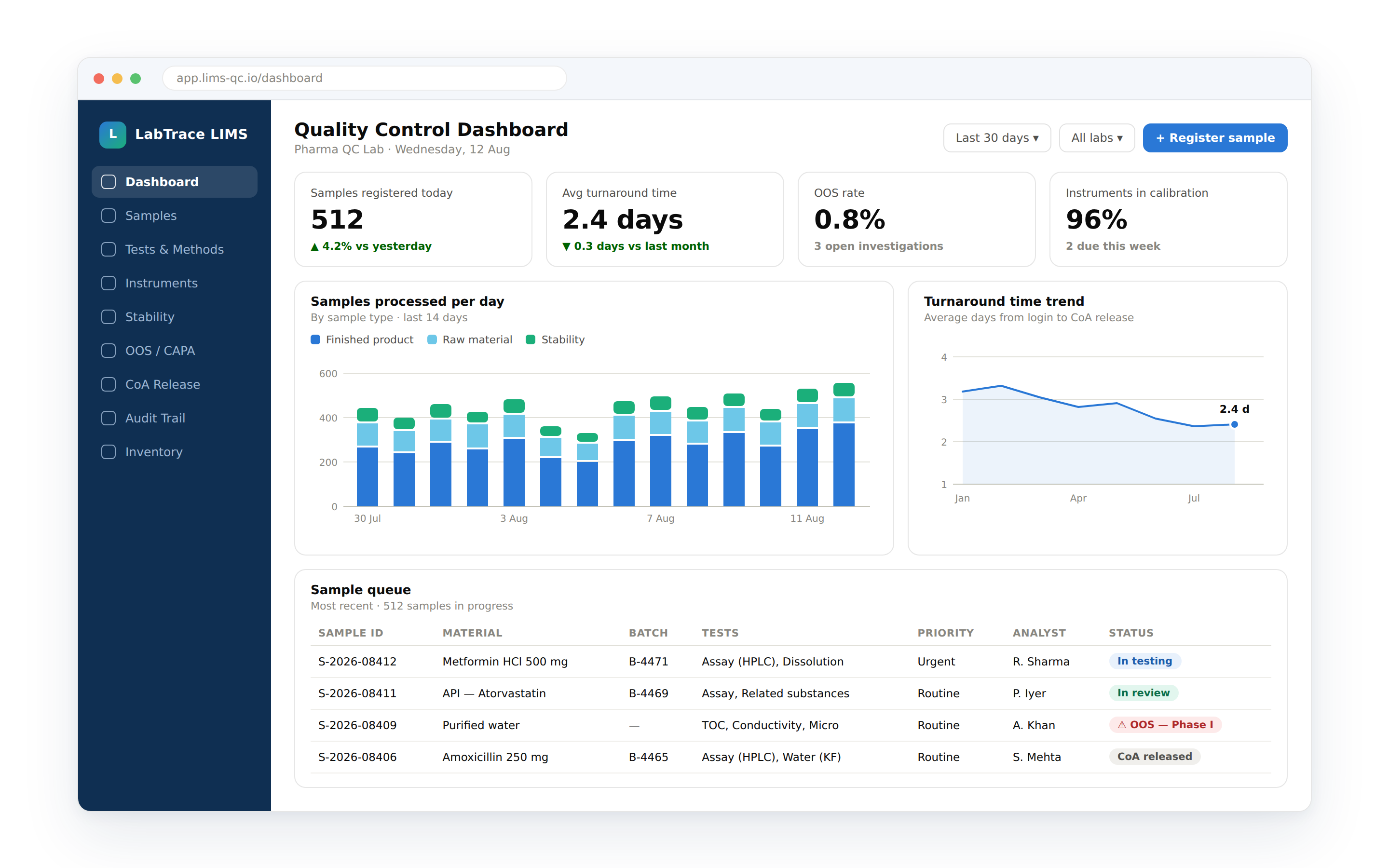Image resolution: width=1389 pixels, height=868 pixels.
Task: Click sample ID S-2026-08412
Action: (357, 661)
